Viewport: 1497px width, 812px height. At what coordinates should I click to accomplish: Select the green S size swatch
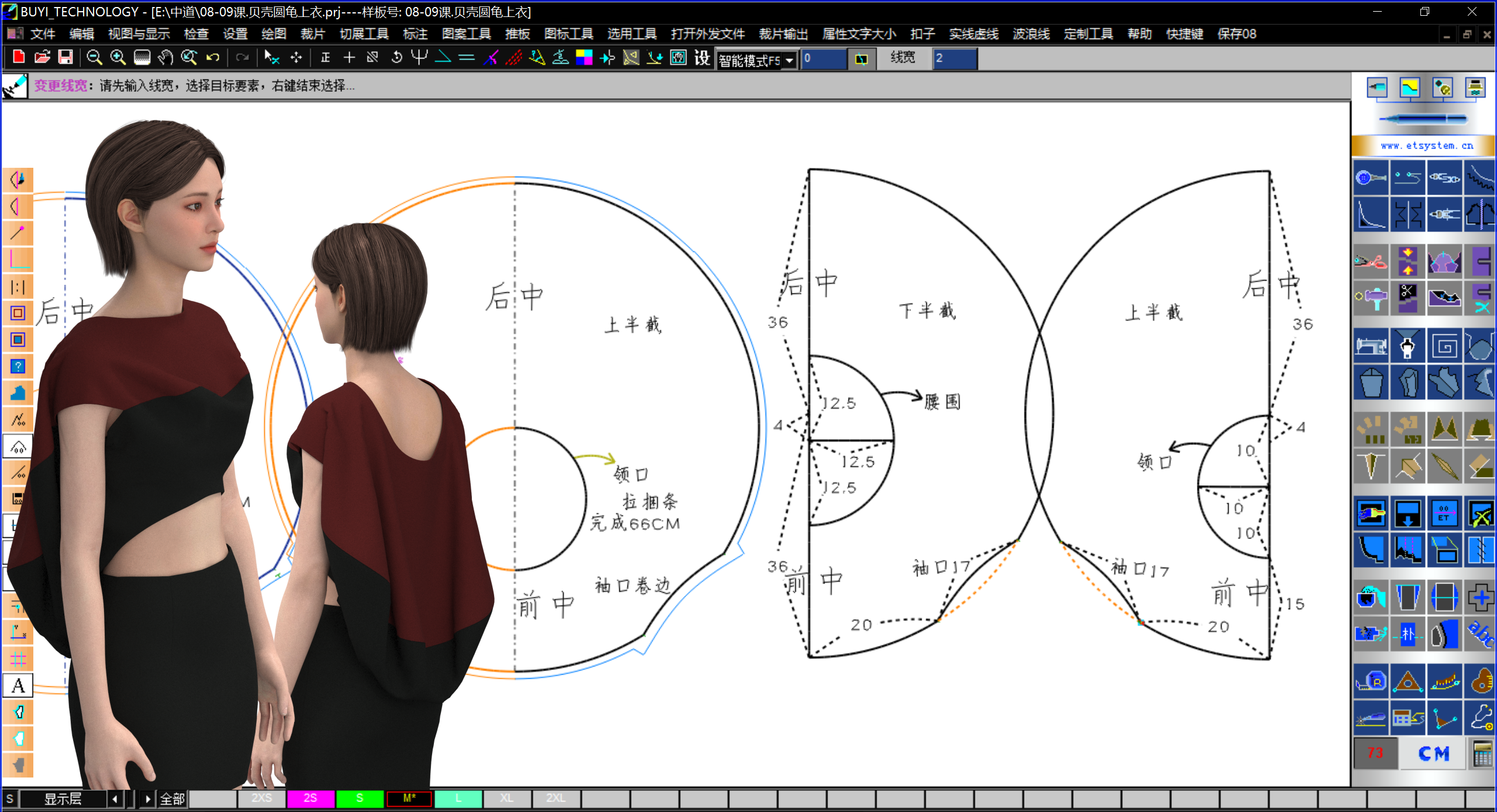click(x=360, y=798)
